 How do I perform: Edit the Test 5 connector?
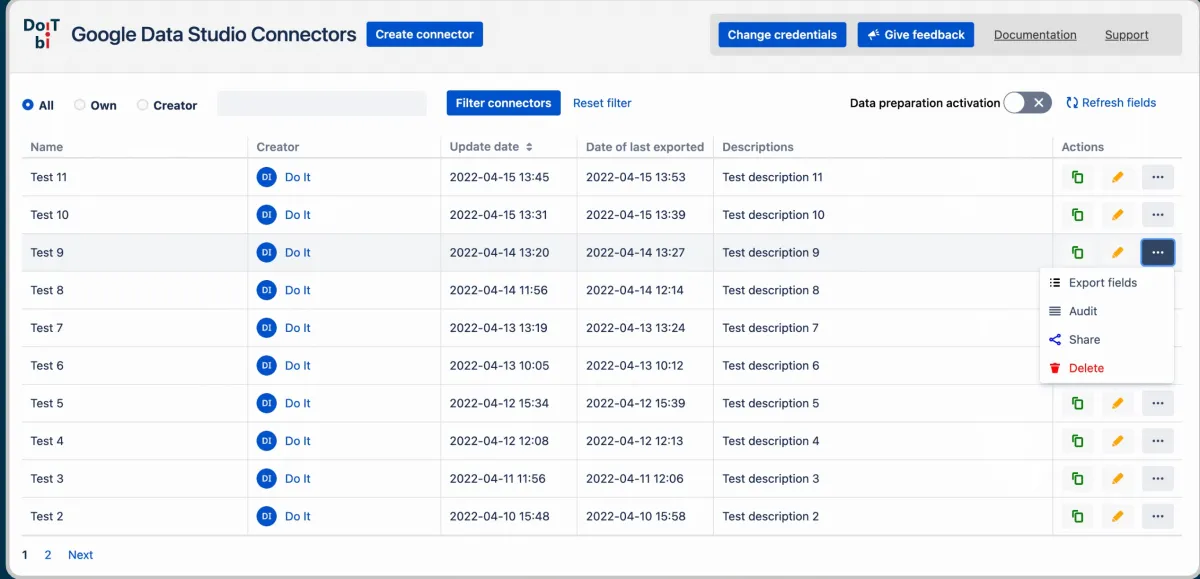tap(1118, 403)
